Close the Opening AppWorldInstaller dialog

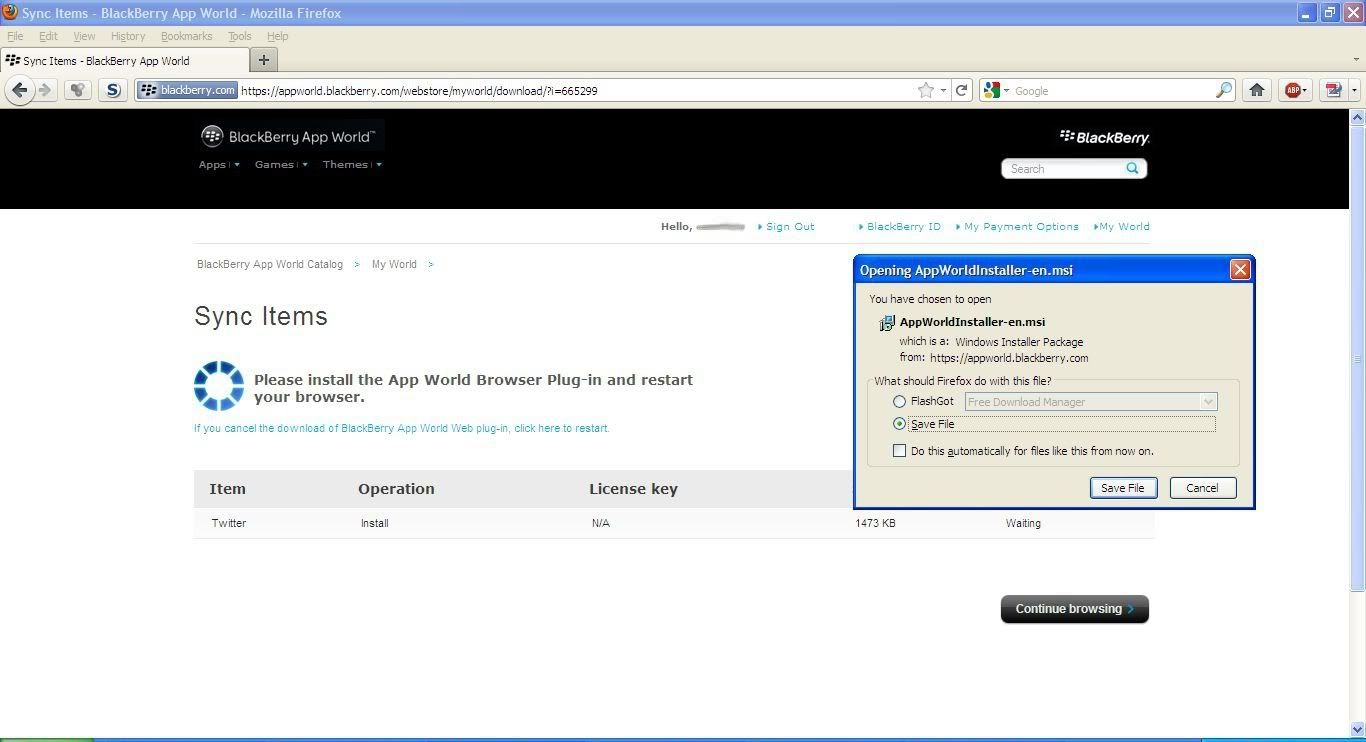(x=1240, y=270)
